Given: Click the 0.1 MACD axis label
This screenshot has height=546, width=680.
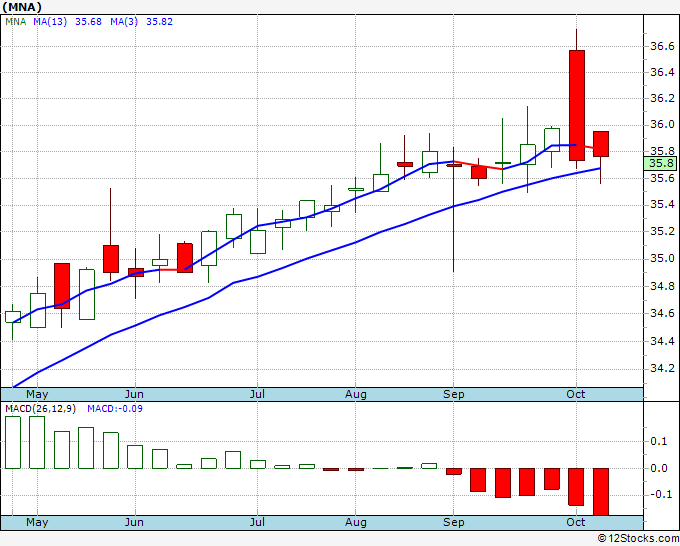Looking at the screenshot, I should 659,441.
